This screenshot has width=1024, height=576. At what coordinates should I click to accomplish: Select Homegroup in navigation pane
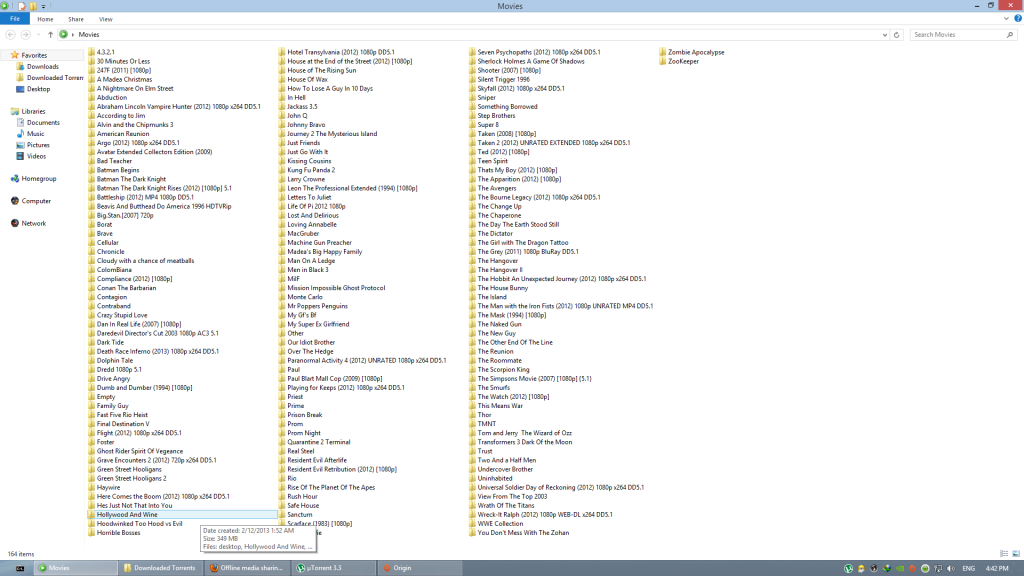point(39,179)
